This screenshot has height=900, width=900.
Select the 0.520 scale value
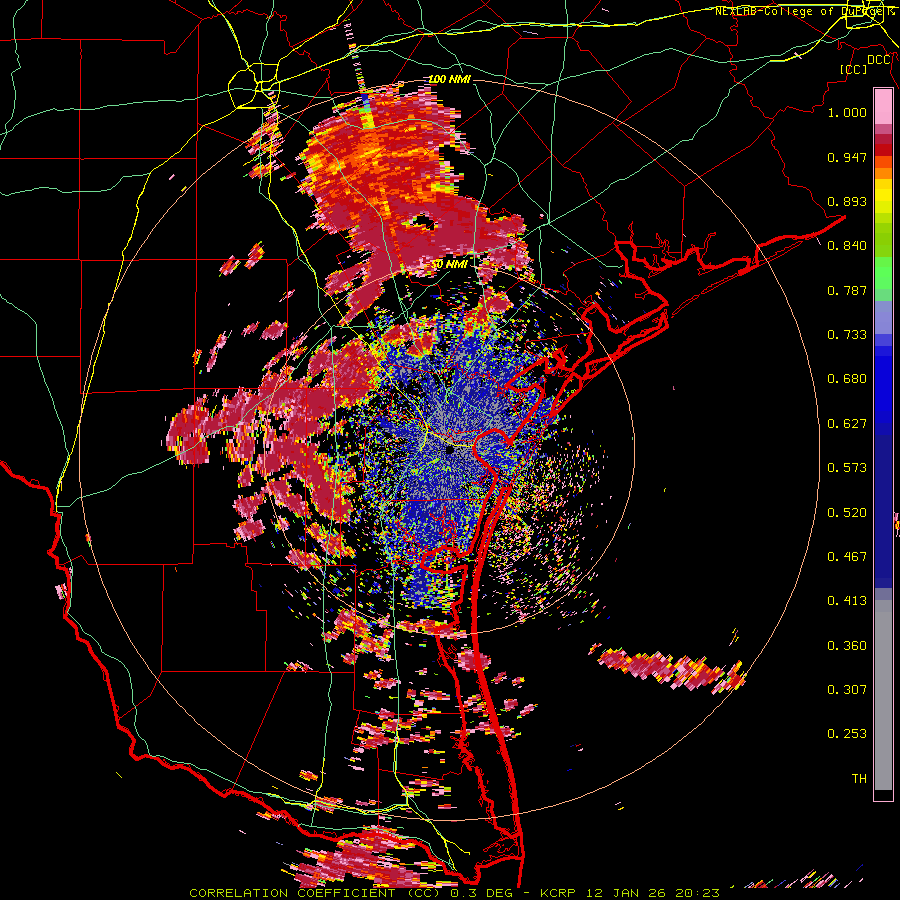[x=847, y=513]
